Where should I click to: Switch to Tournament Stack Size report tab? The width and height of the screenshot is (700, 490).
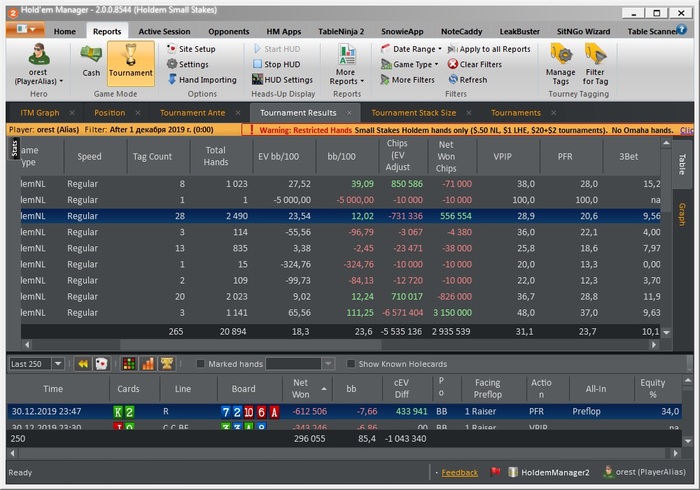414,113
